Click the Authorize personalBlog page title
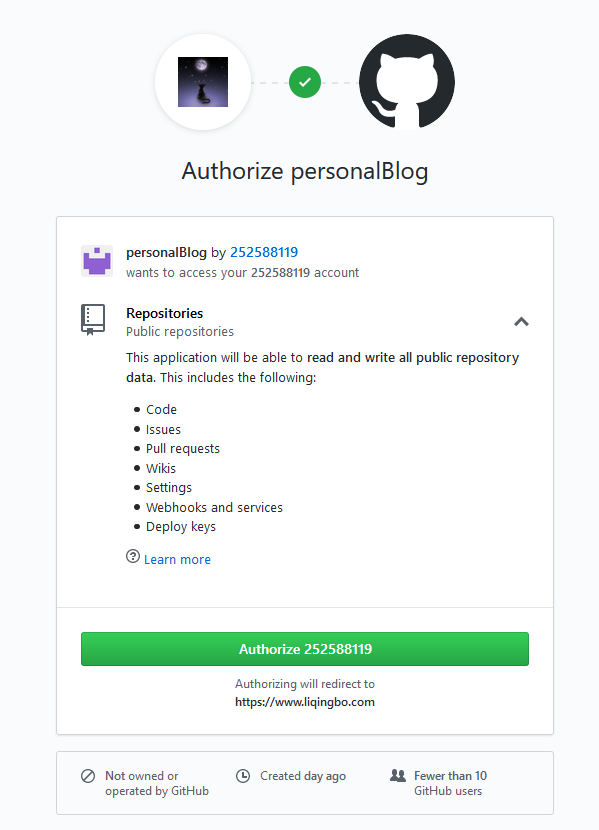Image resolution: width=599 pixels, height=830 pixels. (305, 172)
